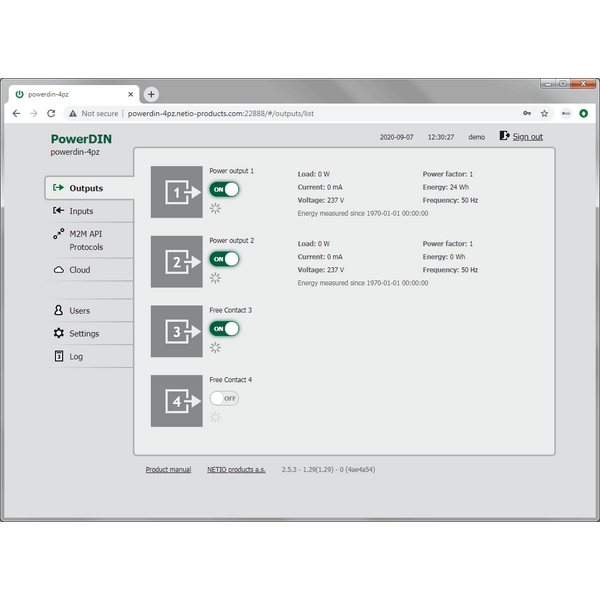Bookmark this page with the star icon
This screenshot has width=600, height=600.
[x=545, y=114]
